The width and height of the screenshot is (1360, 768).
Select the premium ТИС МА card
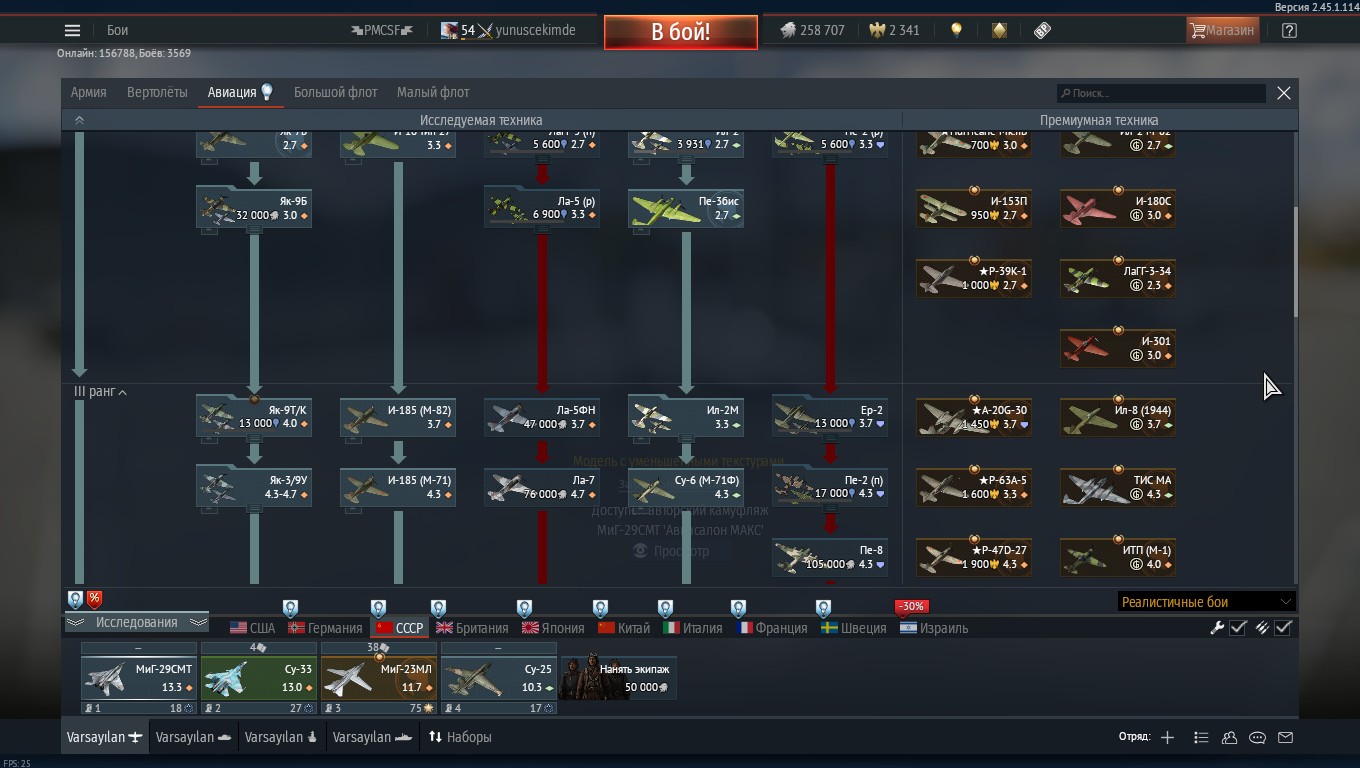(1118, 487)
